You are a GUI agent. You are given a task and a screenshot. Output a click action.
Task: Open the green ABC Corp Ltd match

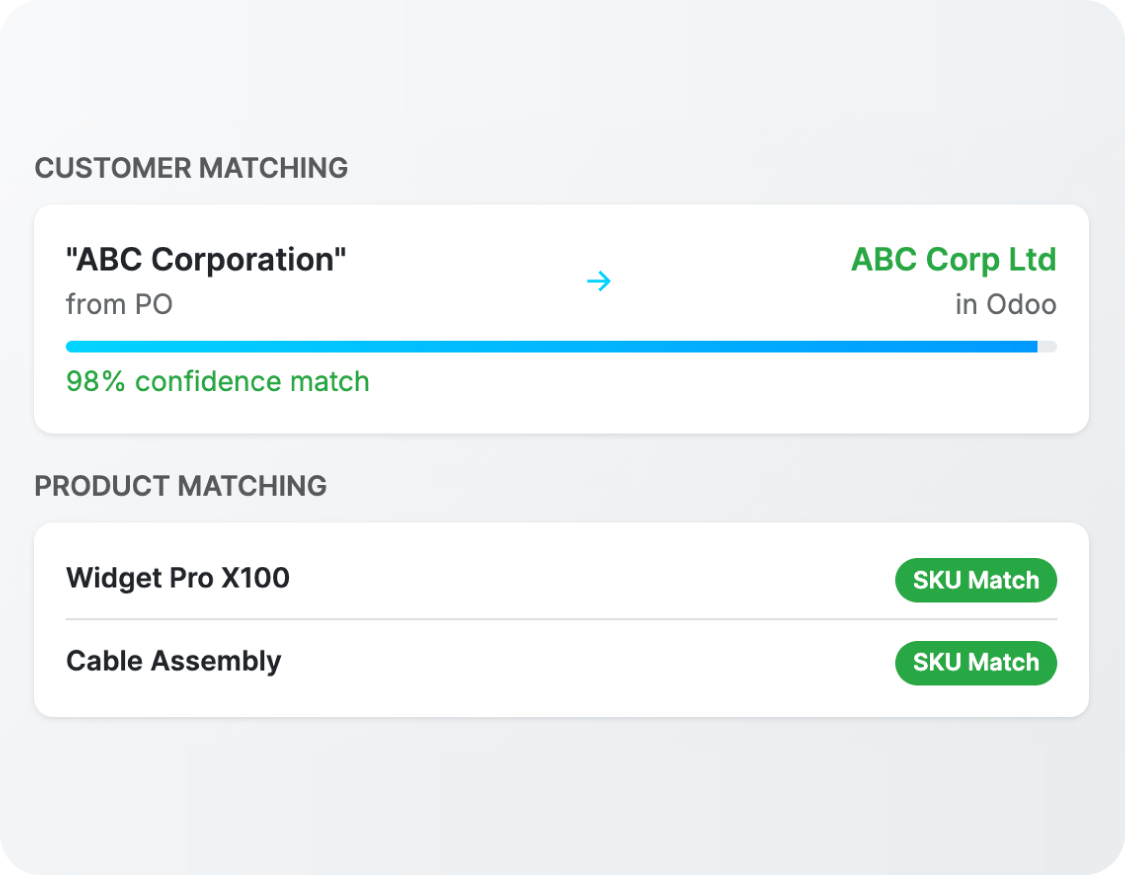tap(953, 260)
